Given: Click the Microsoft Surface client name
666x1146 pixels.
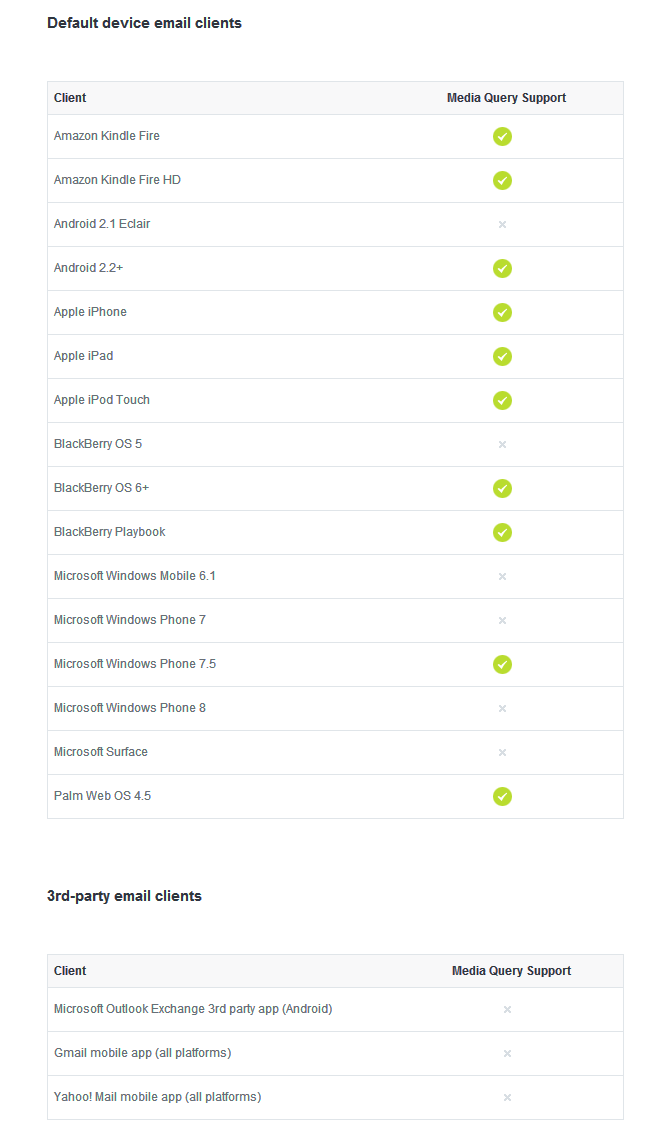Looking at the screenshot, I should click(x=101, y=752).
